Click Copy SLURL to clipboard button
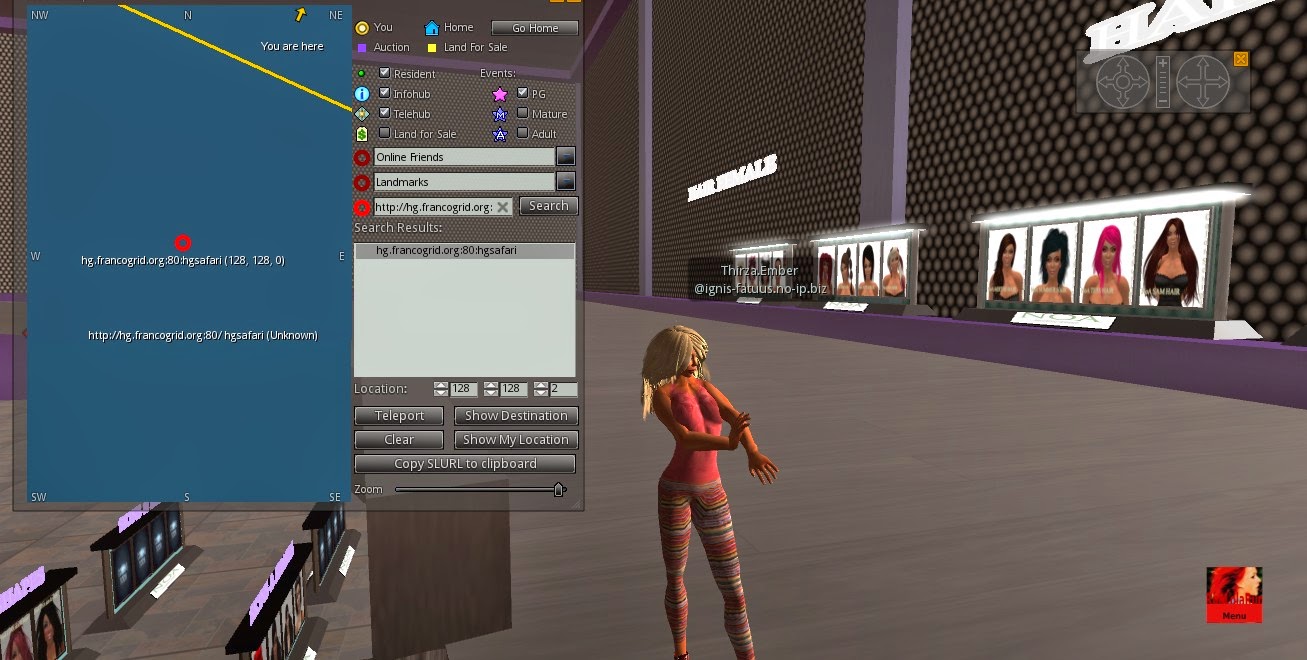This screenshot has height=660, width=1307. coord(465,464)
